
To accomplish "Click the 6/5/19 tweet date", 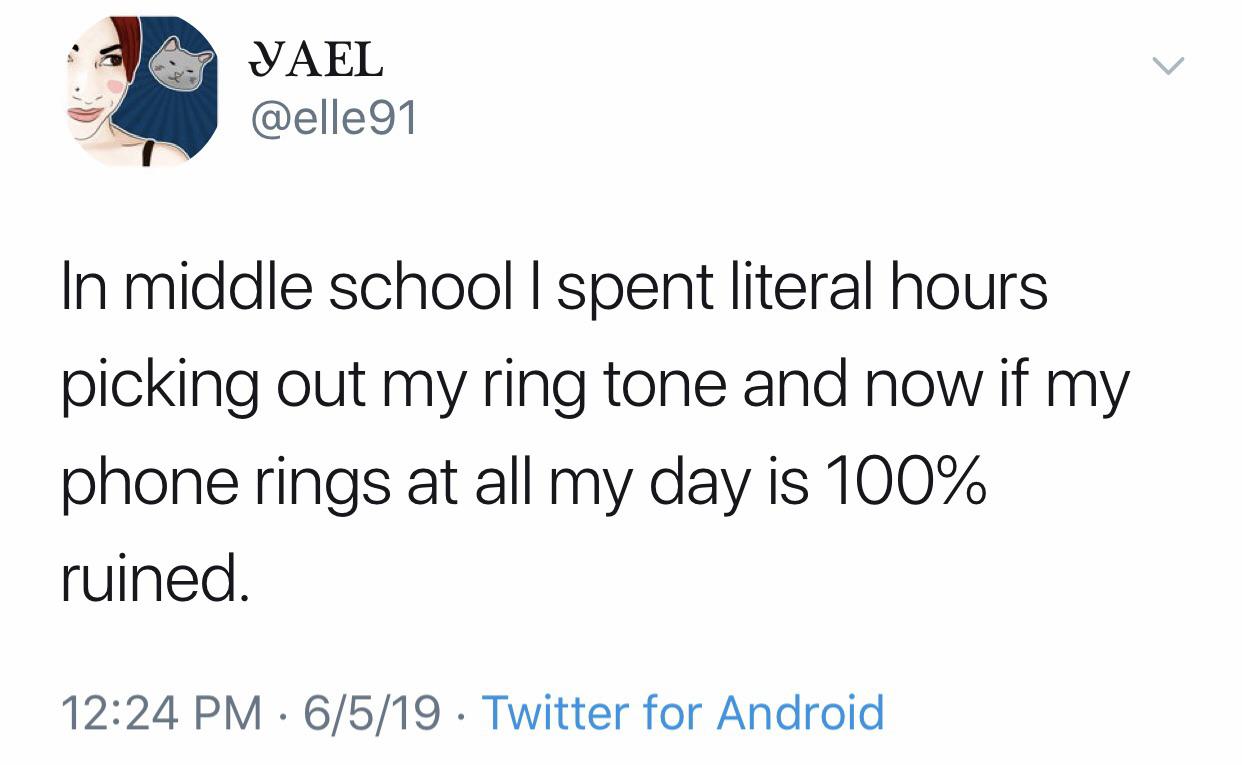I will tap(371, 713).
